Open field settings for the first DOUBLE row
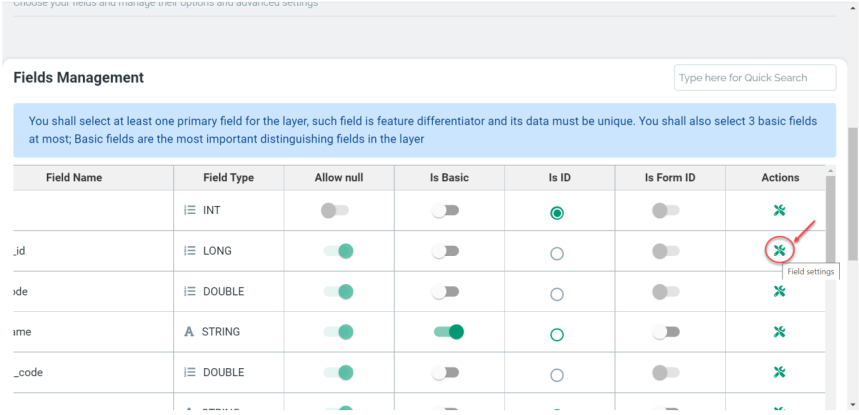The width and height of the screenshot is (859, 415). click(x=780, y=292)
